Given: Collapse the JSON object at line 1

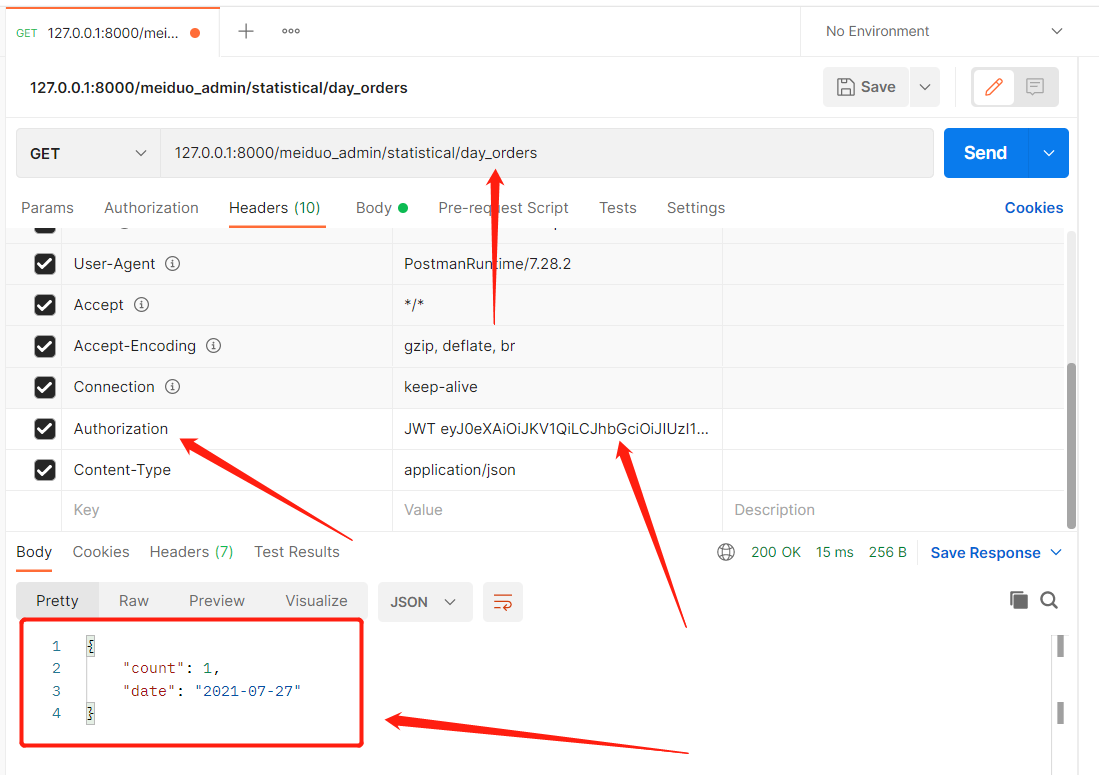Looking at the screenshot, I should pyautogui.click(x=90, y=646).
